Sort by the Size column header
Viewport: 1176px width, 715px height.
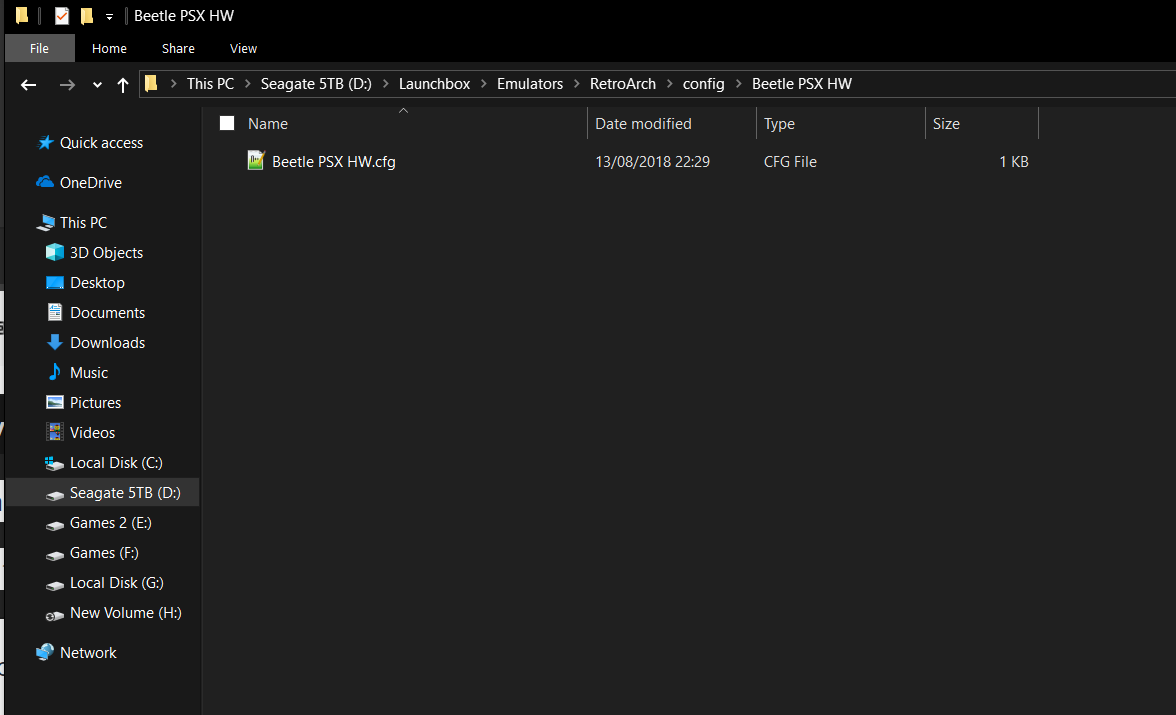coord(946,124)
